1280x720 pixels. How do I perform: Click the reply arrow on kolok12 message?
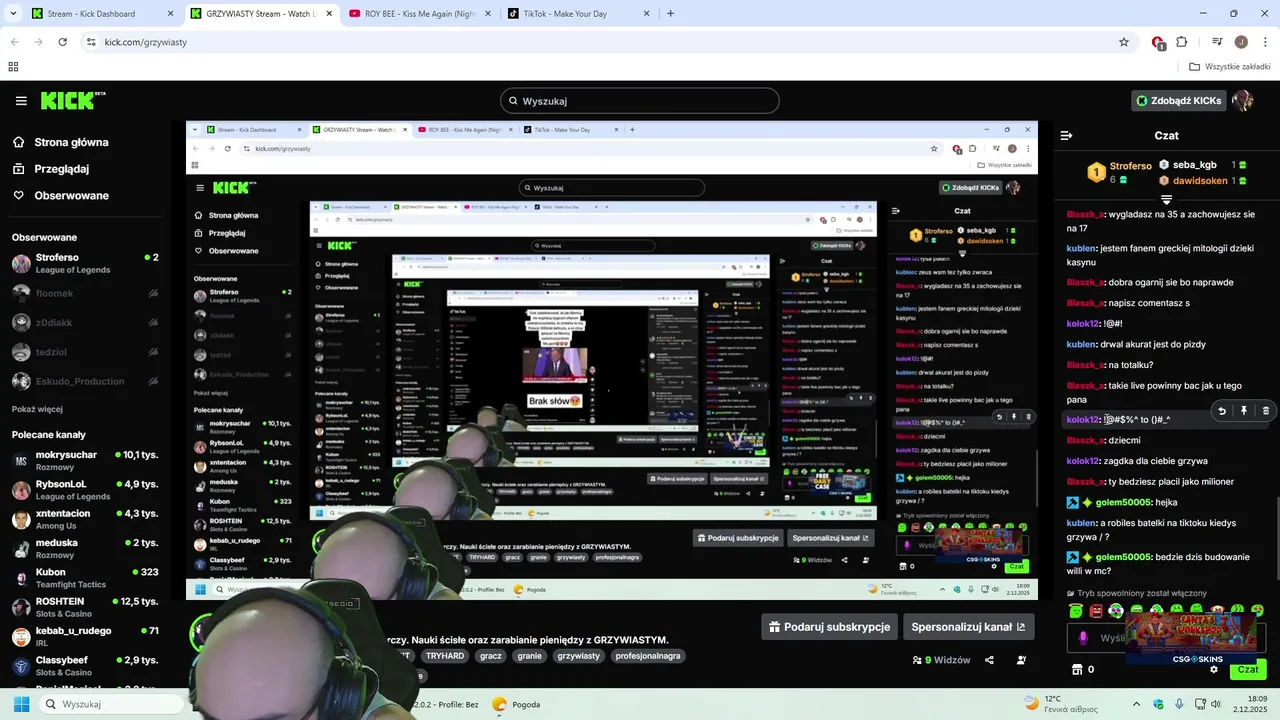(x=1221, y=411)
